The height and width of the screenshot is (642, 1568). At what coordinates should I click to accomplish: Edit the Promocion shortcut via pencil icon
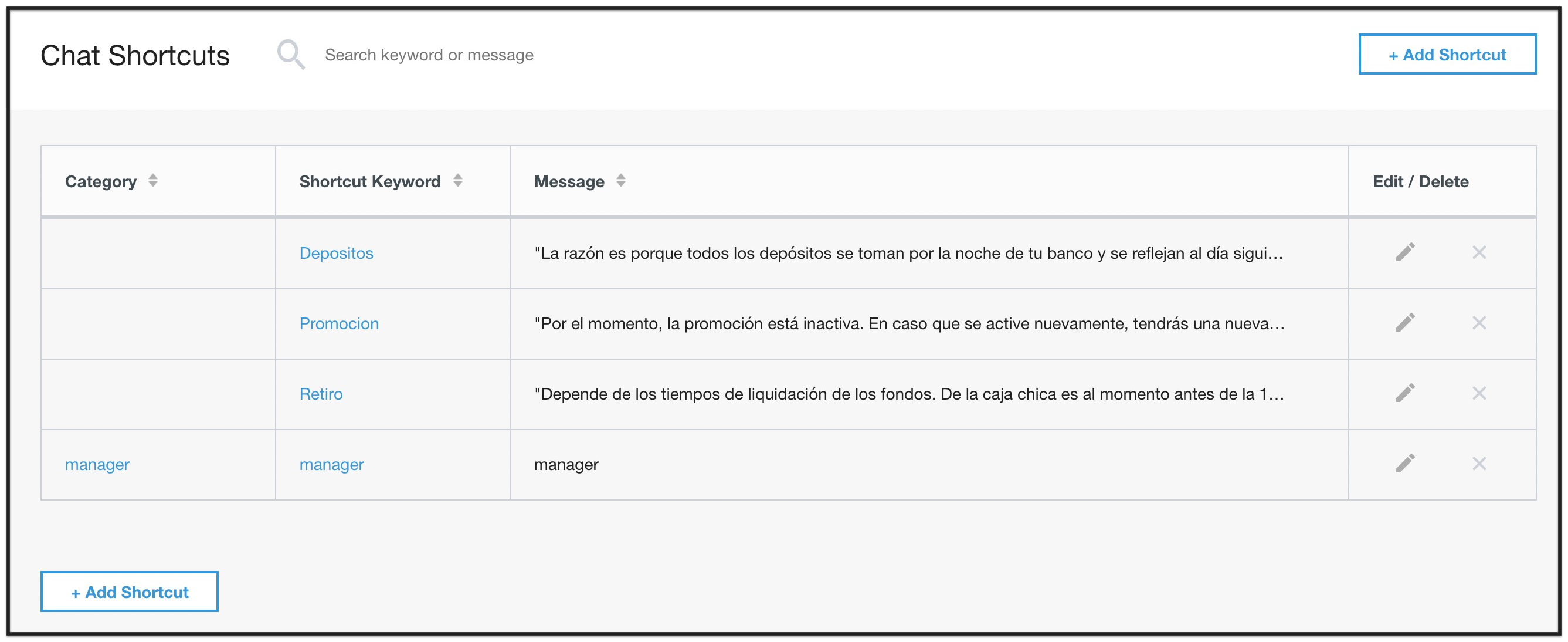[1405, 323]
